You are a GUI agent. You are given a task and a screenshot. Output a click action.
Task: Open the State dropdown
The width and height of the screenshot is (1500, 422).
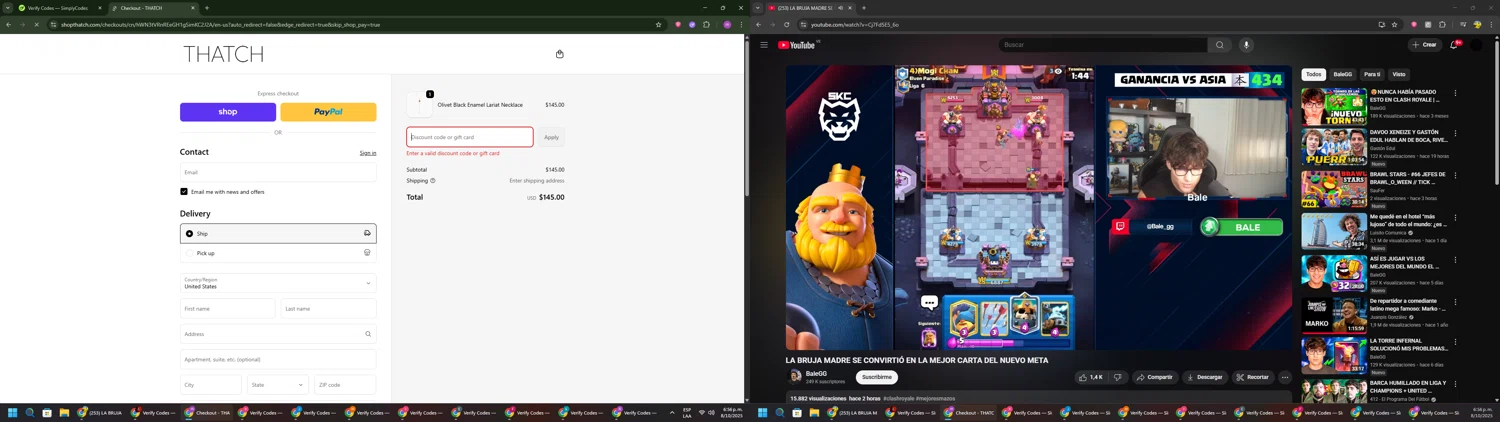coord(277,384)
